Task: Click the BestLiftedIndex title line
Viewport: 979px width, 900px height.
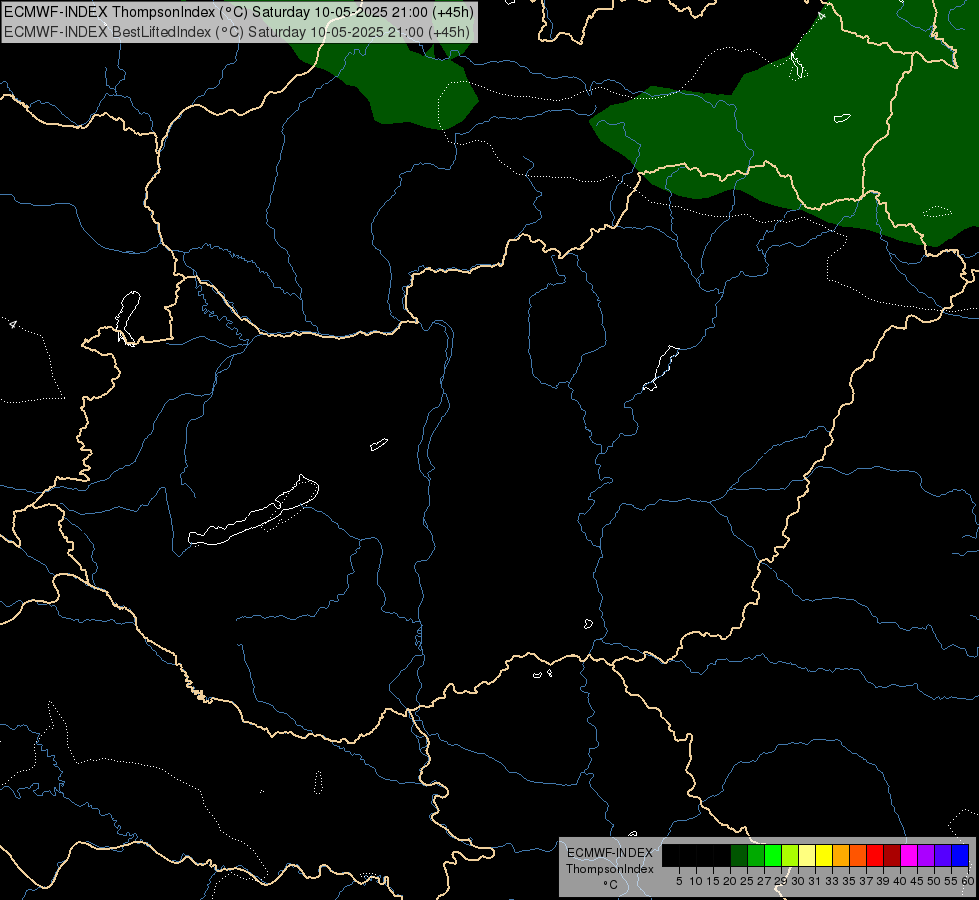Action: 237,32
